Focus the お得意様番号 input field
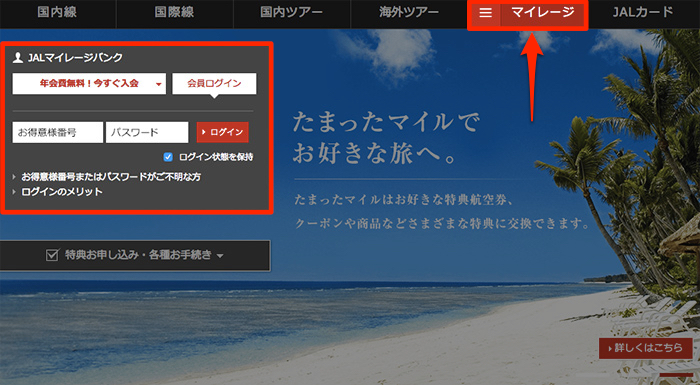Viewport: 700px width, 385px height. [58, 132]
